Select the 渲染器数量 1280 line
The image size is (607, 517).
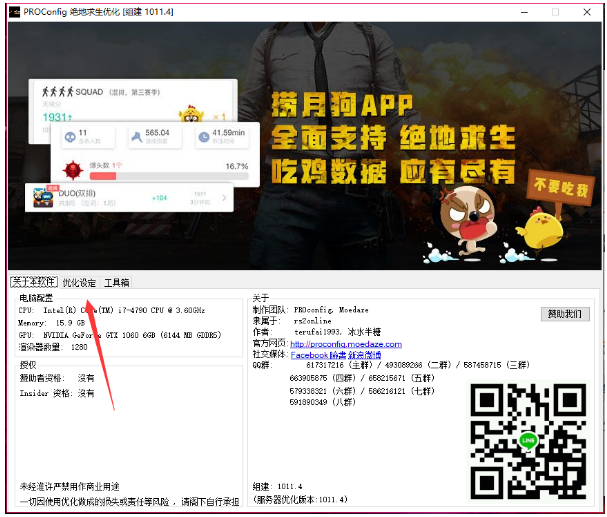[x=53, y=347]
